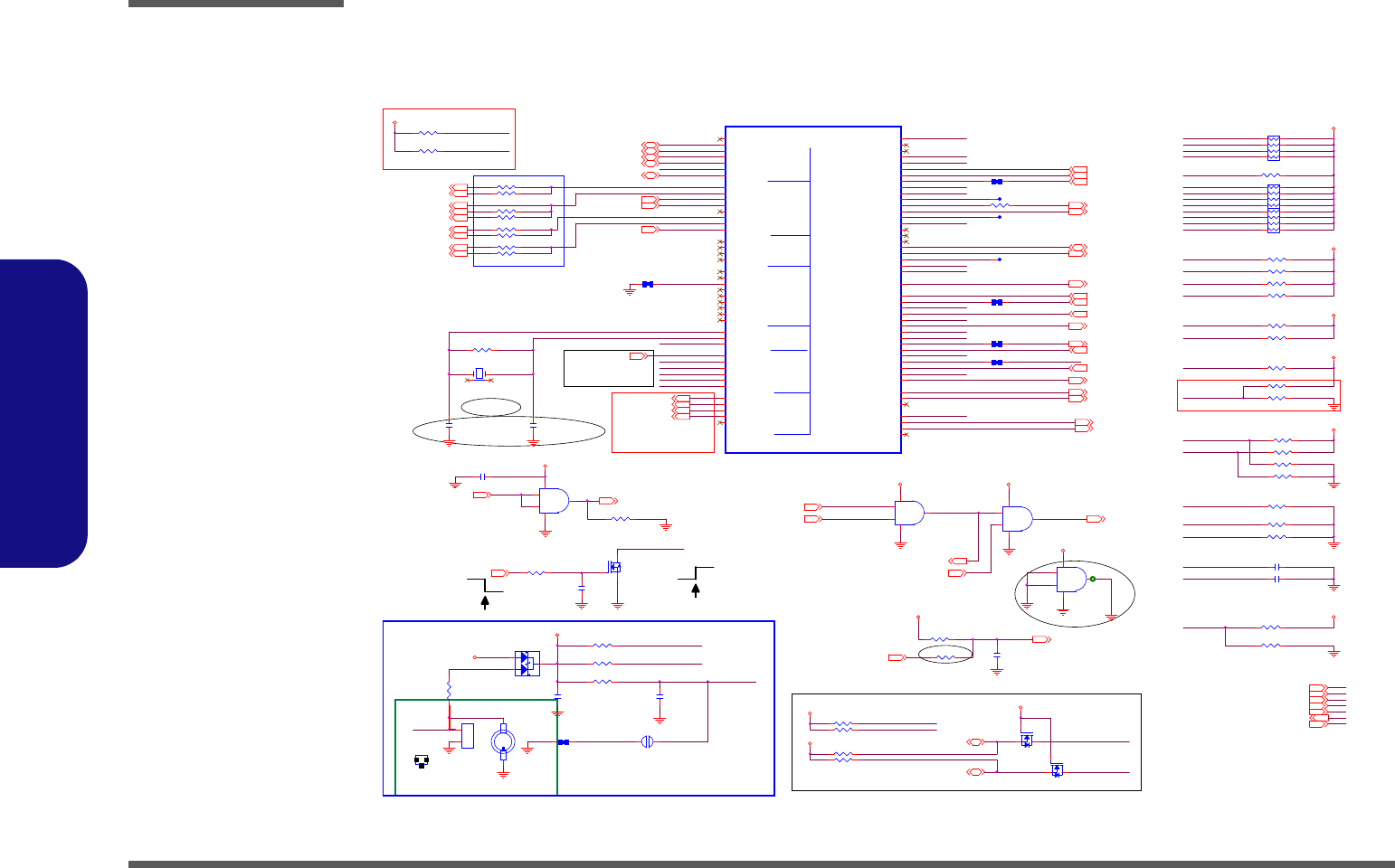Select the first AND gate fed by two input ports

[909, 513]
